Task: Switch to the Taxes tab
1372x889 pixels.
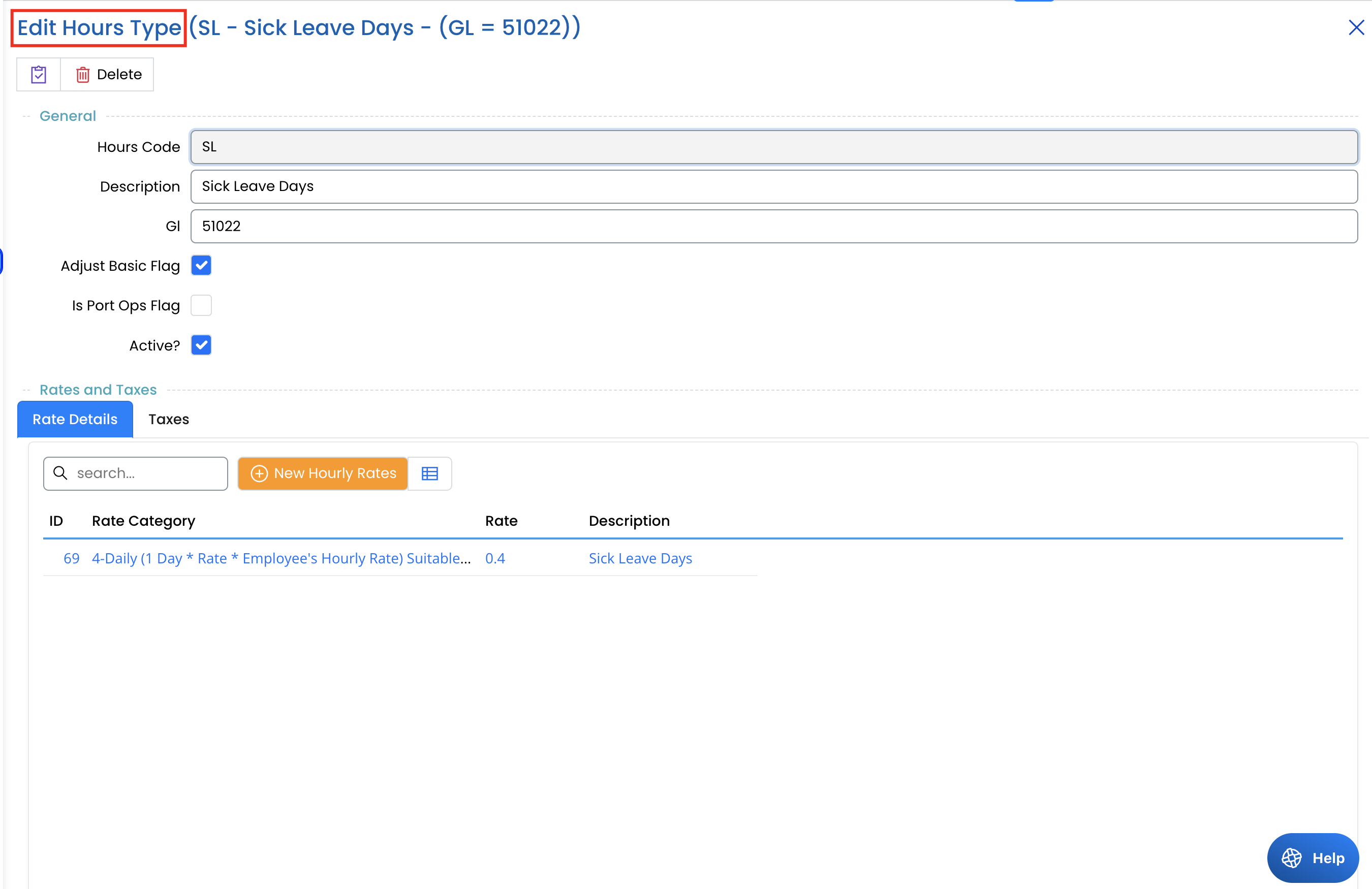Action: [x=168, y=420]
